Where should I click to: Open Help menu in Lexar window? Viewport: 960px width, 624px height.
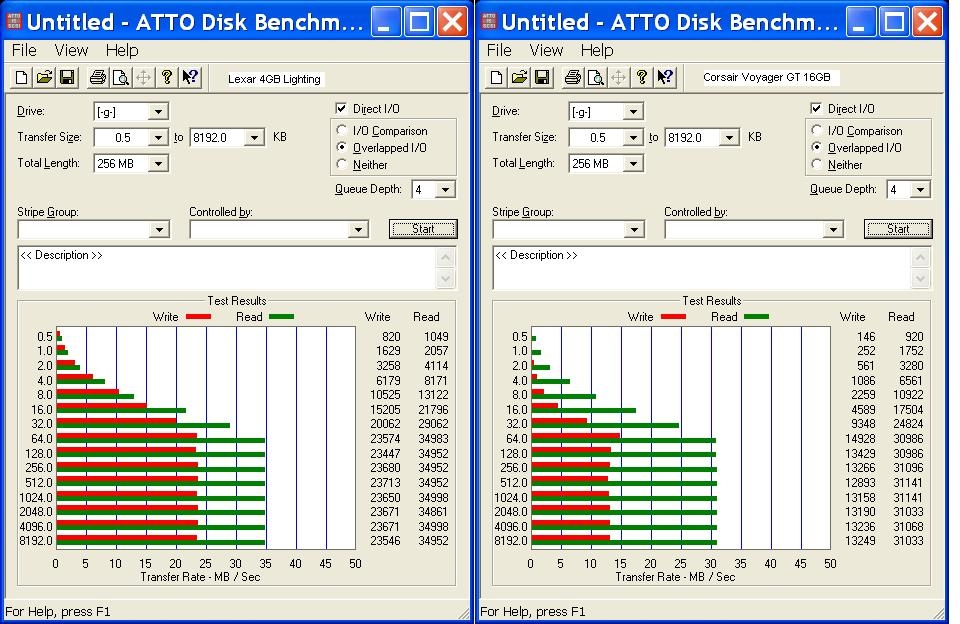tap(122, 50)
